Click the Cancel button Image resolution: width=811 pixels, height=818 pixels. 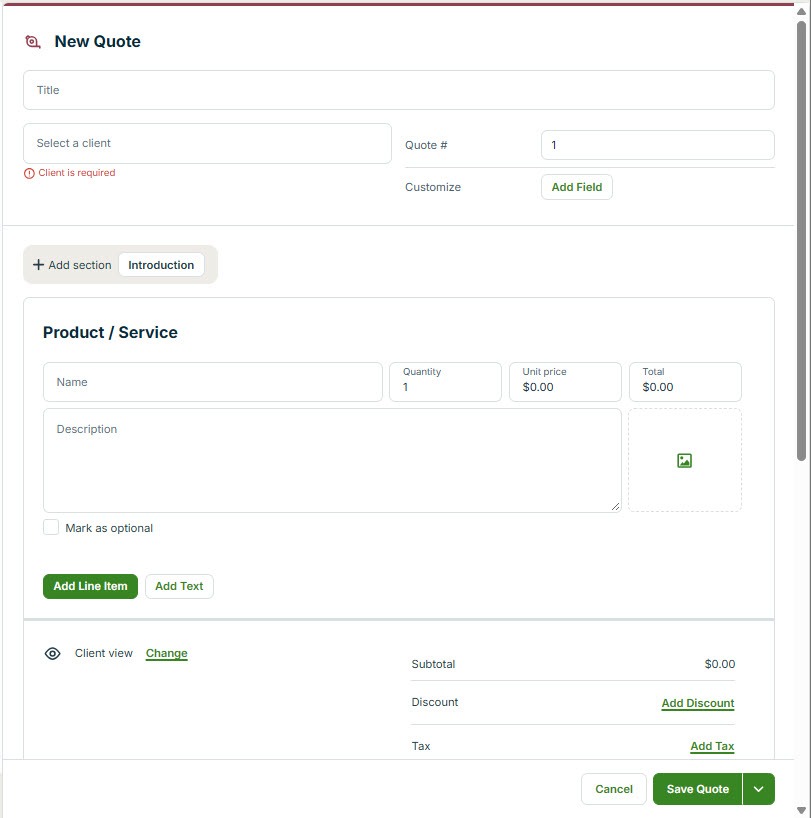[x=614, y=789]
